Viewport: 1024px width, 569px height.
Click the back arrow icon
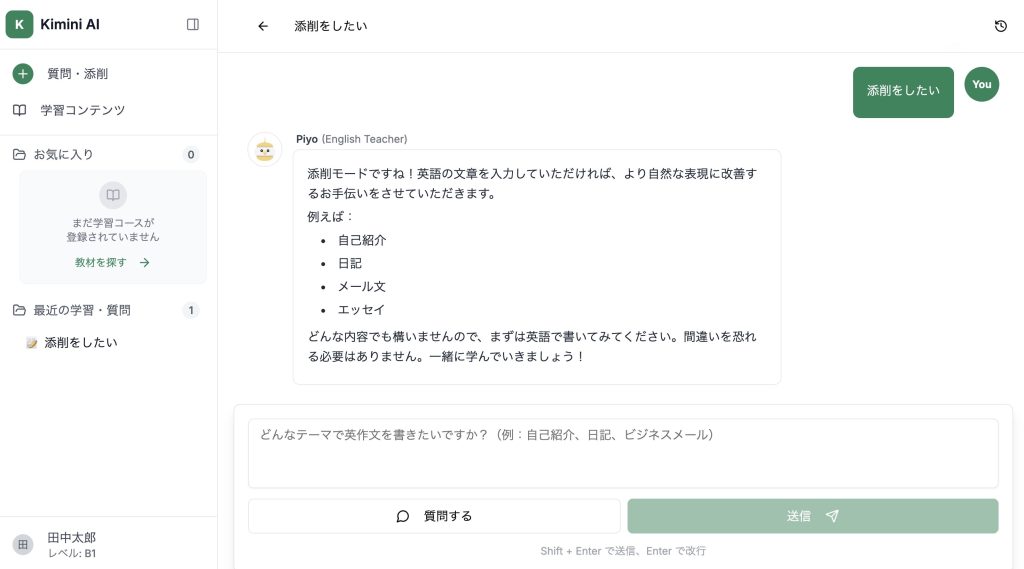263,26
